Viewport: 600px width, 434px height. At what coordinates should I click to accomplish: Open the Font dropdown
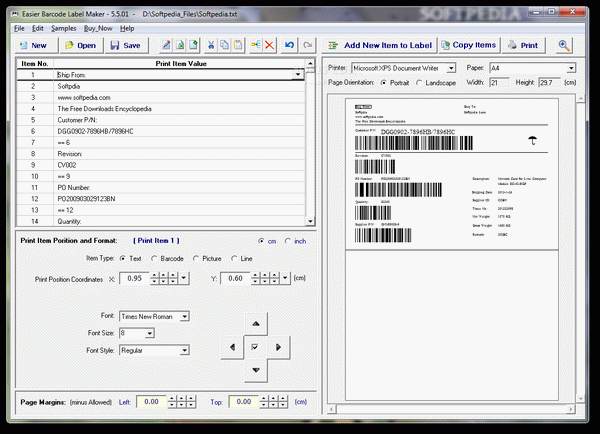point(185,317)
